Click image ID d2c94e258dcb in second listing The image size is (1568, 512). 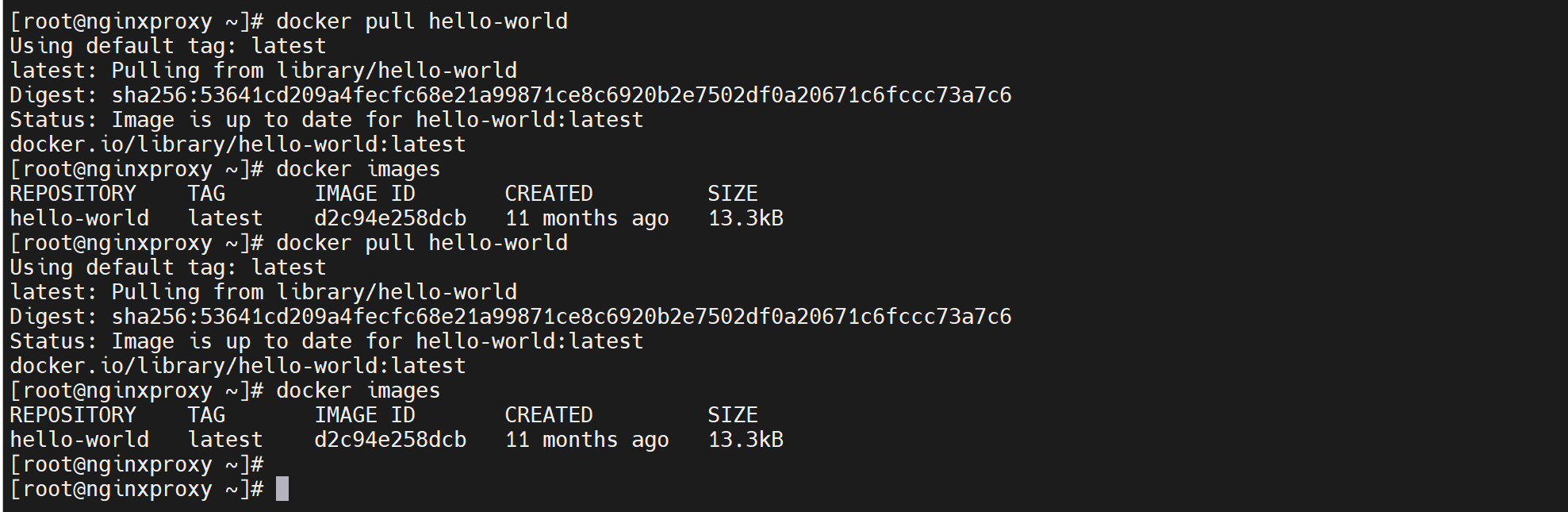tap(390, 440)
